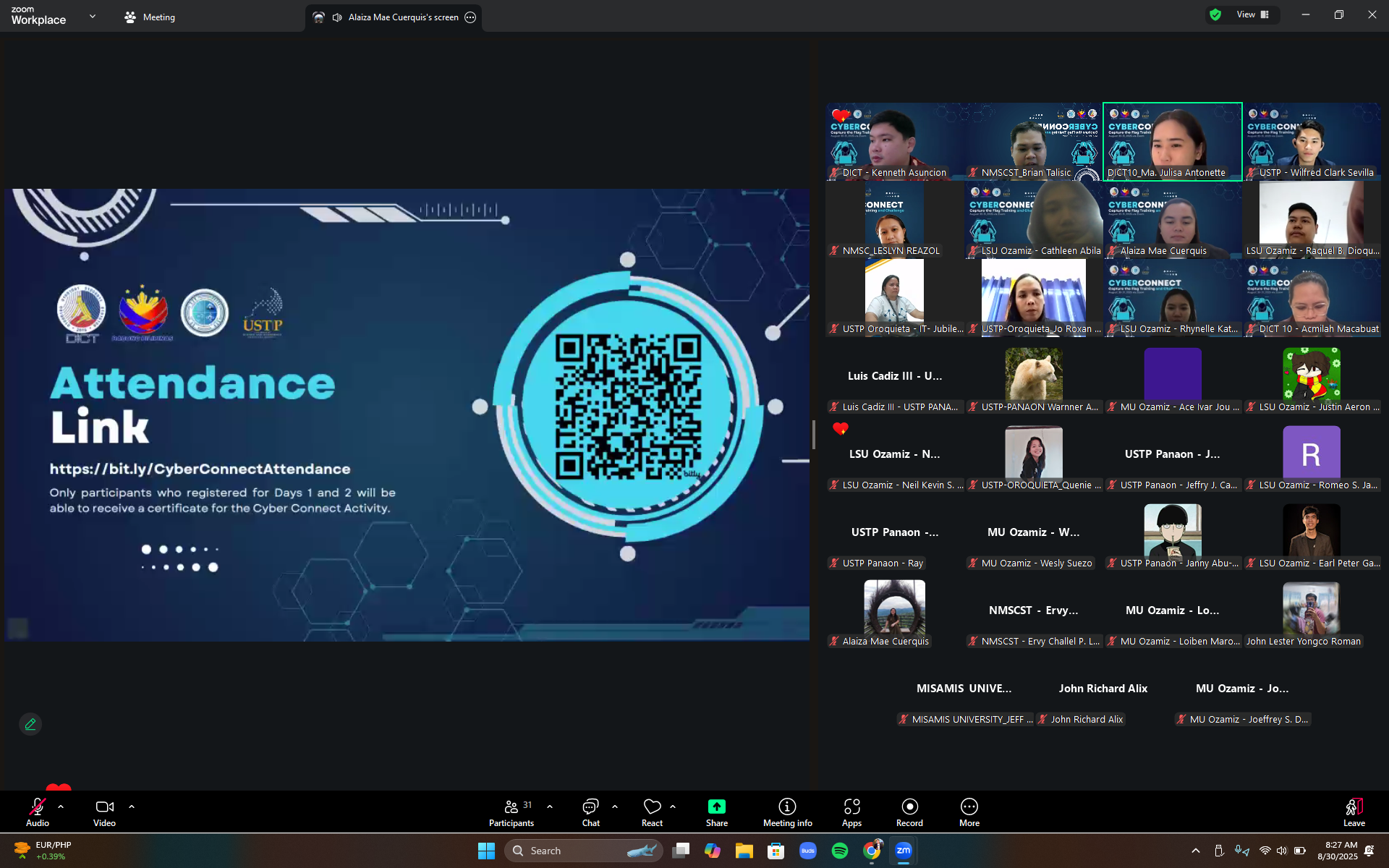Viewport: 1389px width, 868px height.
Task: Leave the meeting
Action: 1354,812
